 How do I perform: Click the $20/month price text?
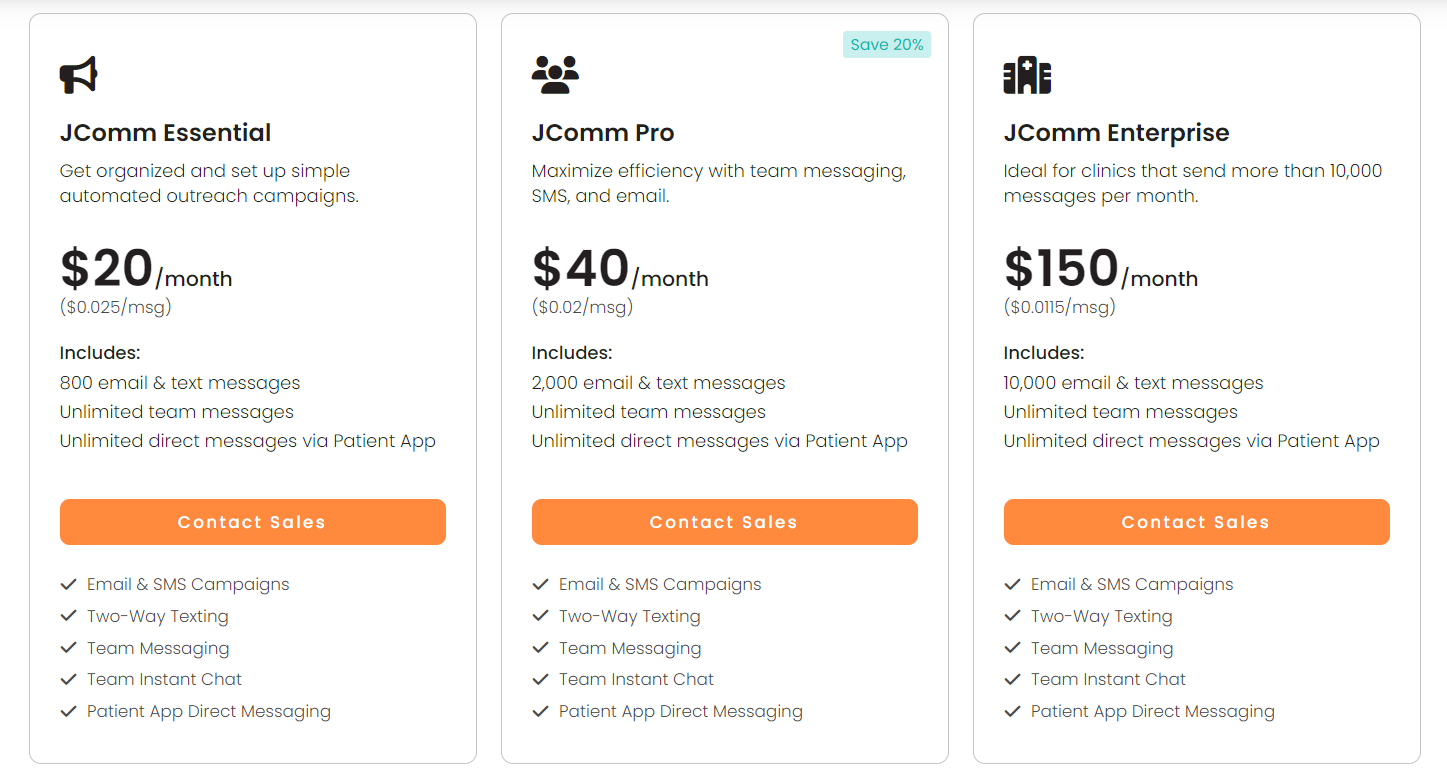click(x=146, y=269)
